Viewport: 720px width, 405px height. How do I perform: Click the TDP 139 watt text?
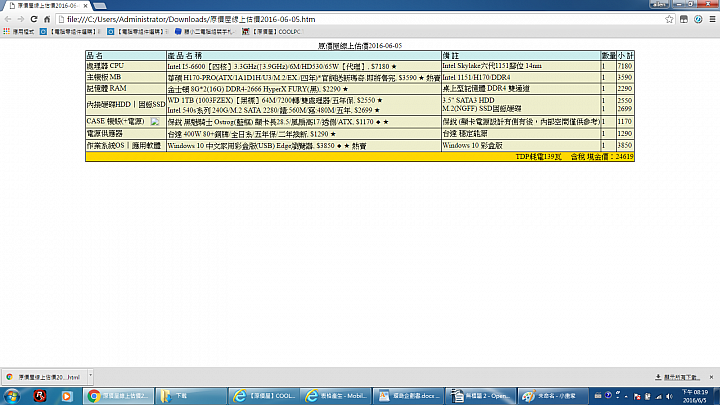(538, 157)
